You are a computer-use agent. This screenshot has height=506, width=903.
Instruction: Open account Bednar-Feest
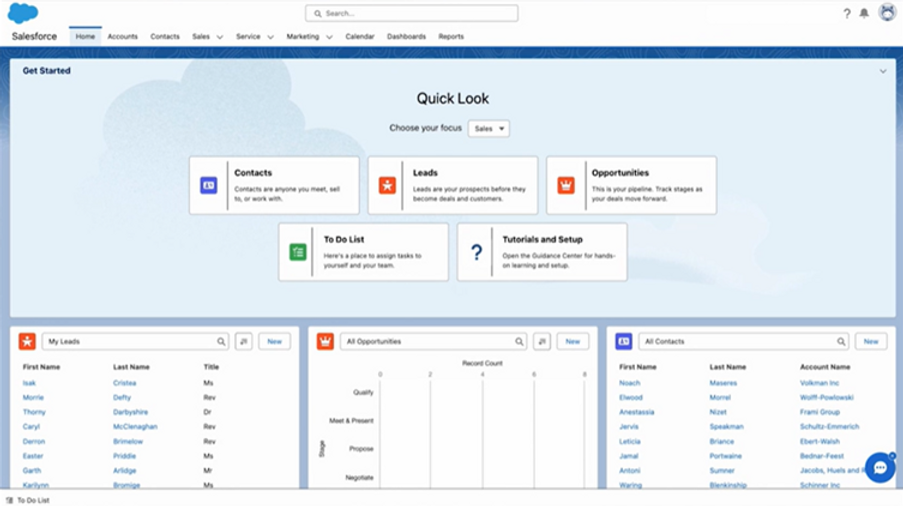point(822,456)
